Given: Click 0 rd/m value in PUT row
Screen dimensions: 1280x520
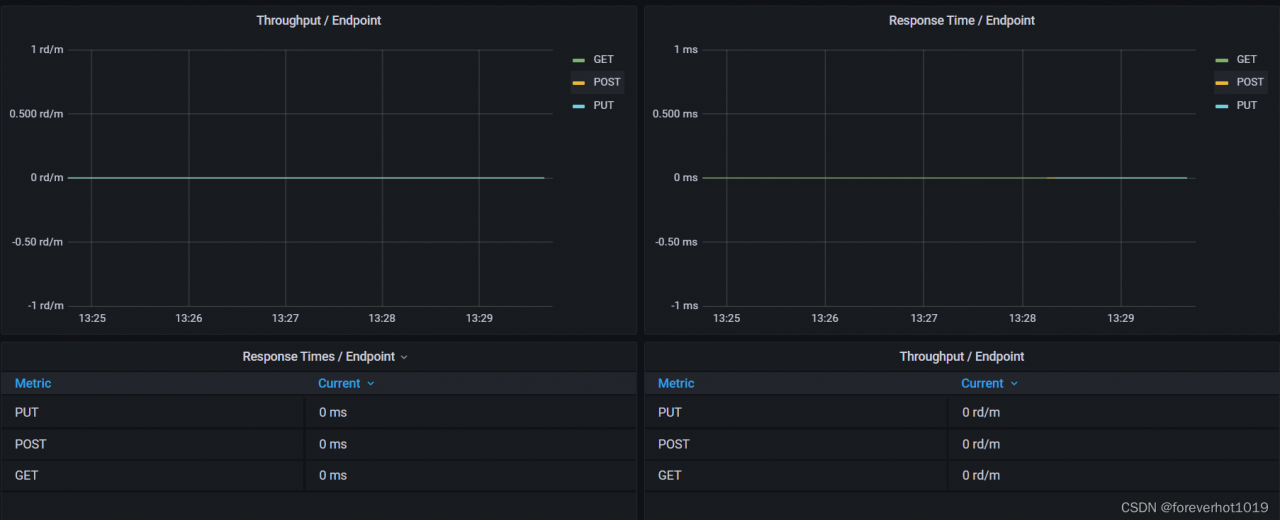Looking at the screenshot, I should pos(981,412).
